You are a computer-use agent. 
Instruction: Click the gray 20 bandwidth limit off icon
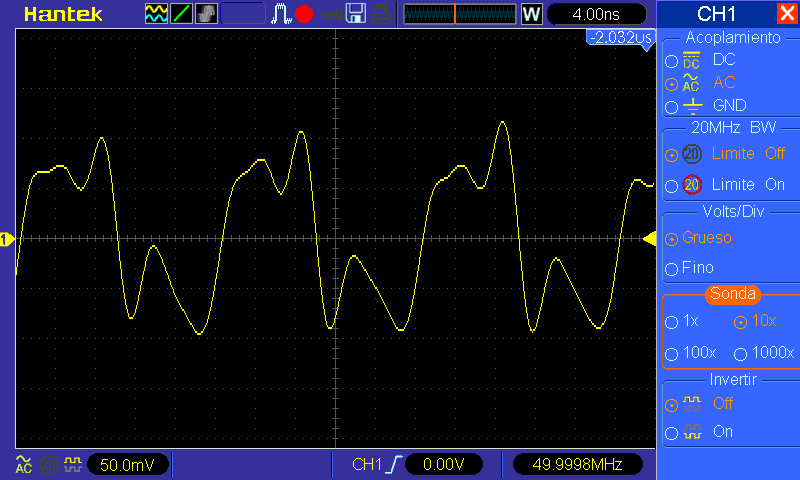pos(692,154)
